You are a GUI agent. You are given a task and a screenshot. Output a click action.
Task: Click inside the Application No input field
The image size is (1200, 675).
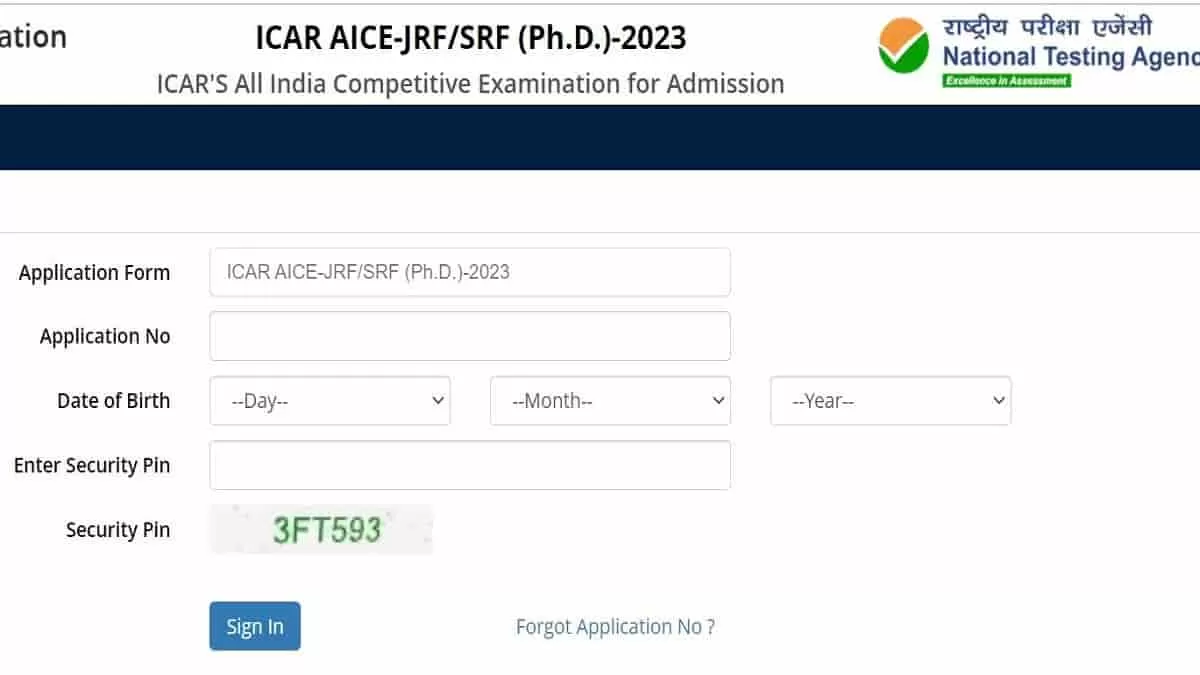(470, 336)
